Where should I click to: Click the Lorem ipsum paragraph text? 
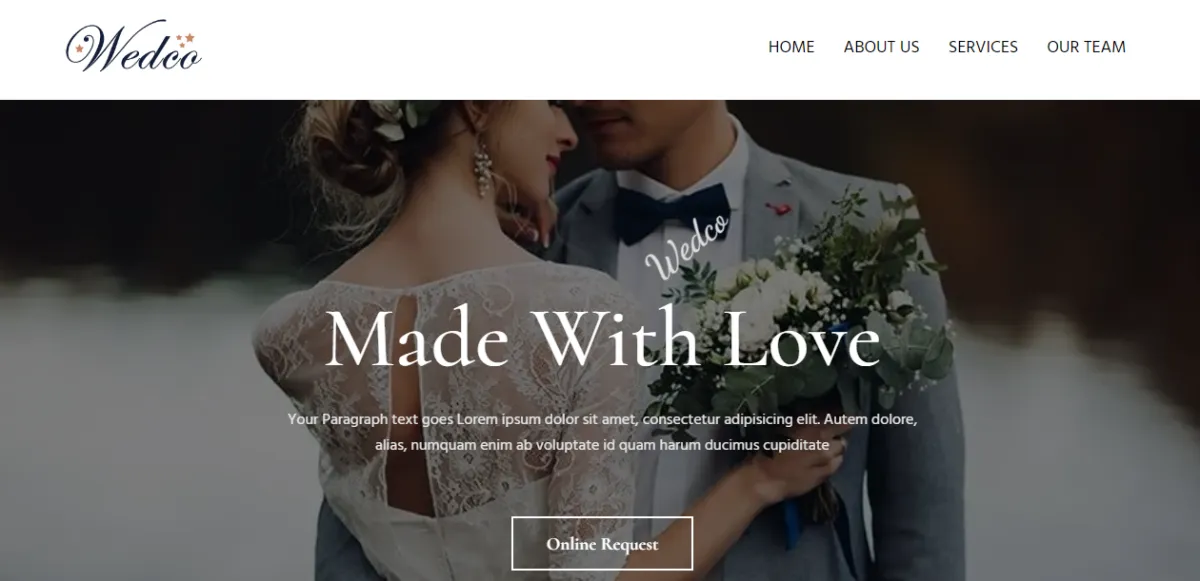[x=602, y=432]
